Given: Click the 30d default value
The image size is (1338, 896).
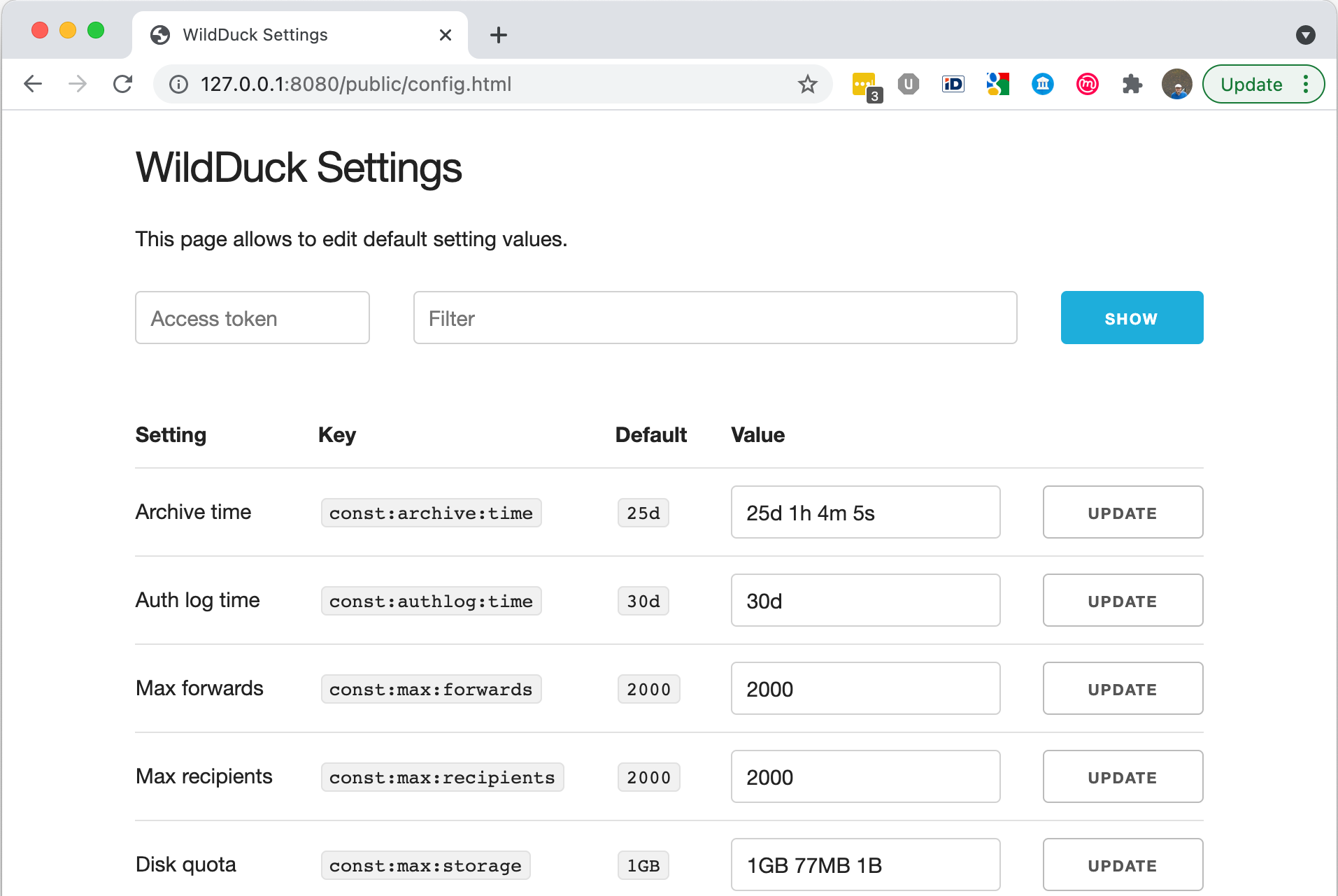Looking at the screenshot, I should pyautogui.click(x=643, y=601).
